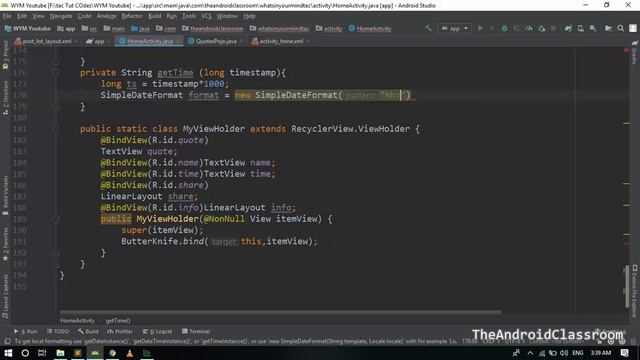Open Project Structure folder icon
This screenshot has width=640, height=360.
pos(608,28)
